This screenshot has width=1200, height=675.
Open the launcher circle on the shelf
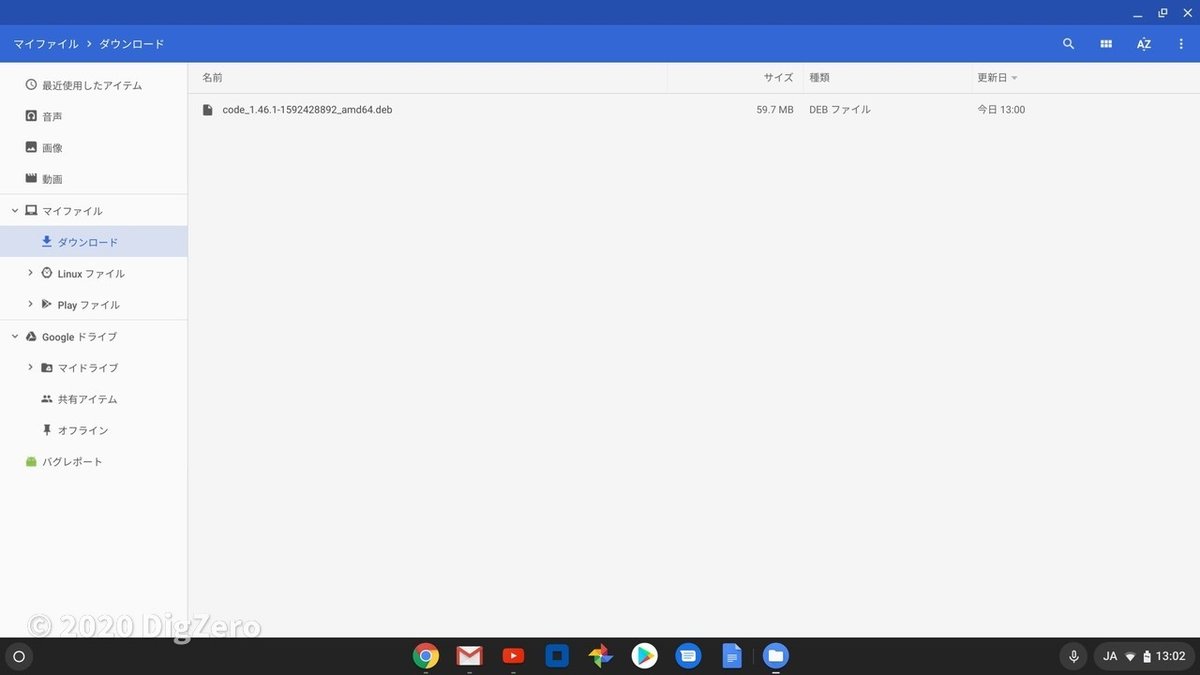(x=18, y=657)
